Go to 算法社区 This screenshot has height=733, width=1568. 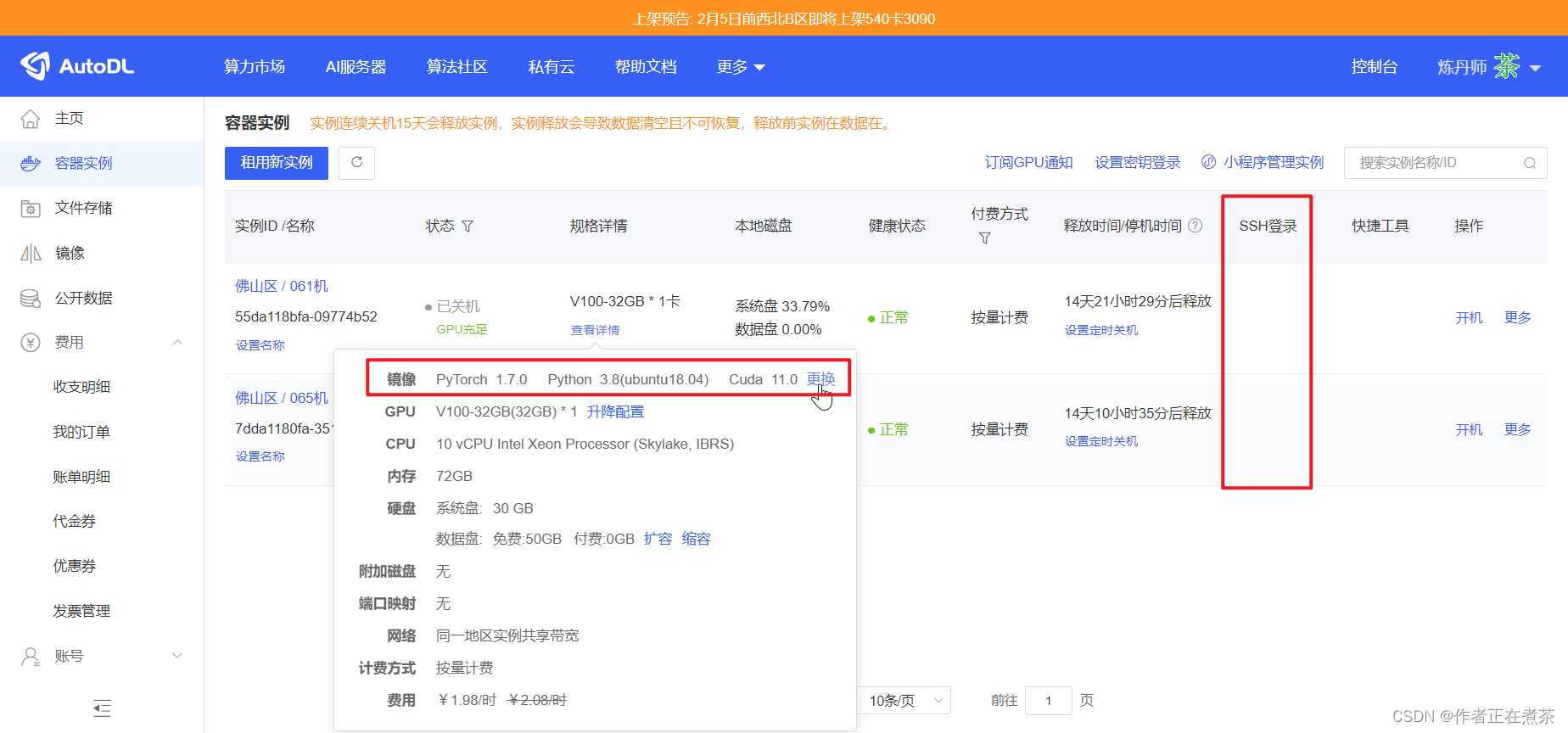click(457, 67)
